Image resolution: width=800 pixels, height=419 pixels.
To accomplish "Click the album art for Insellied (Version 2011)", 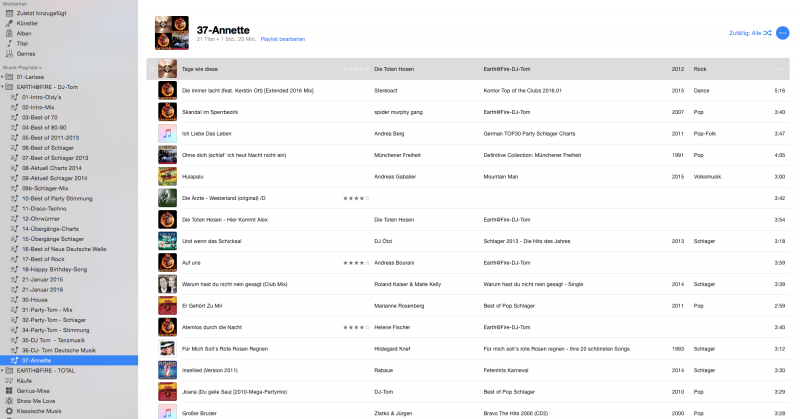I will click(x=167, y=370).
